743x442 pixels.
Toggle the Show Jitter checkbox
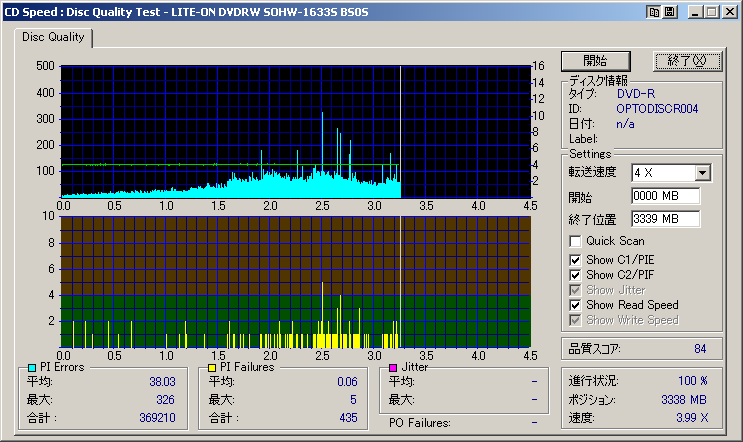point(575,290)
